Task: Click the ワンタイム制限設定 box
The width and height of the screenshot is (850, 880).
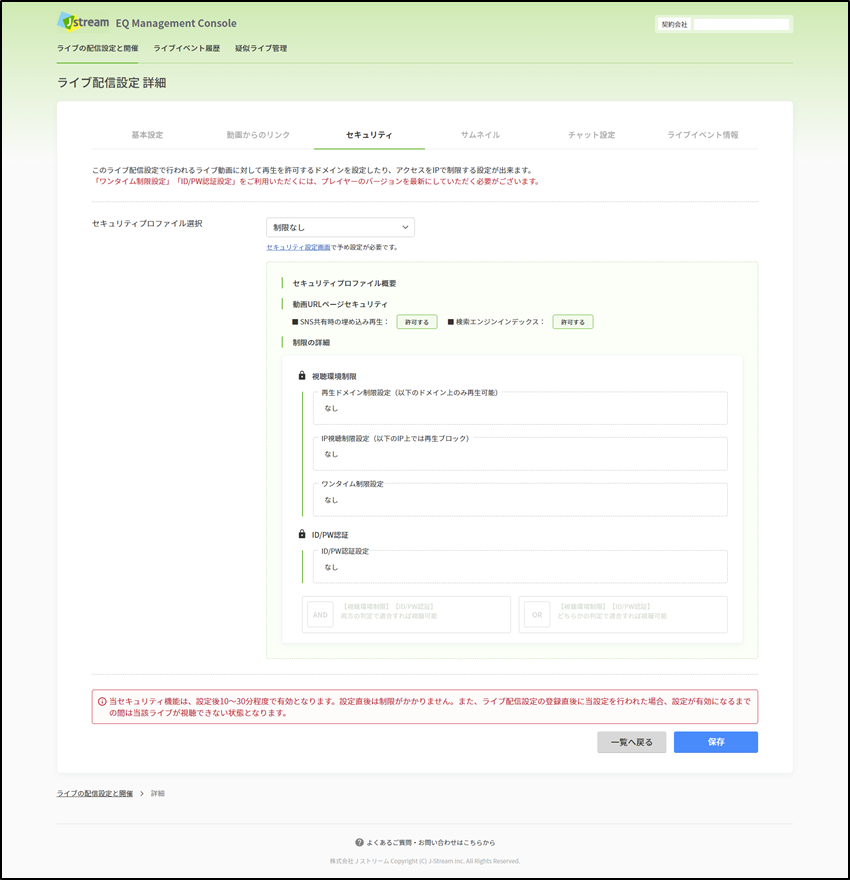Action: [x=520, y=499]
